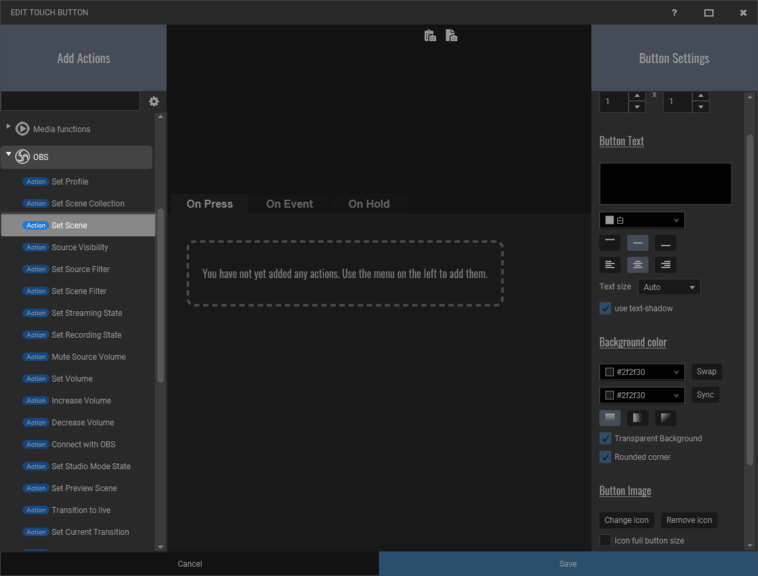The width and height of the screenshot is (758, 576).
Task: Select the Set Recording State action
Action: [78, 335]
